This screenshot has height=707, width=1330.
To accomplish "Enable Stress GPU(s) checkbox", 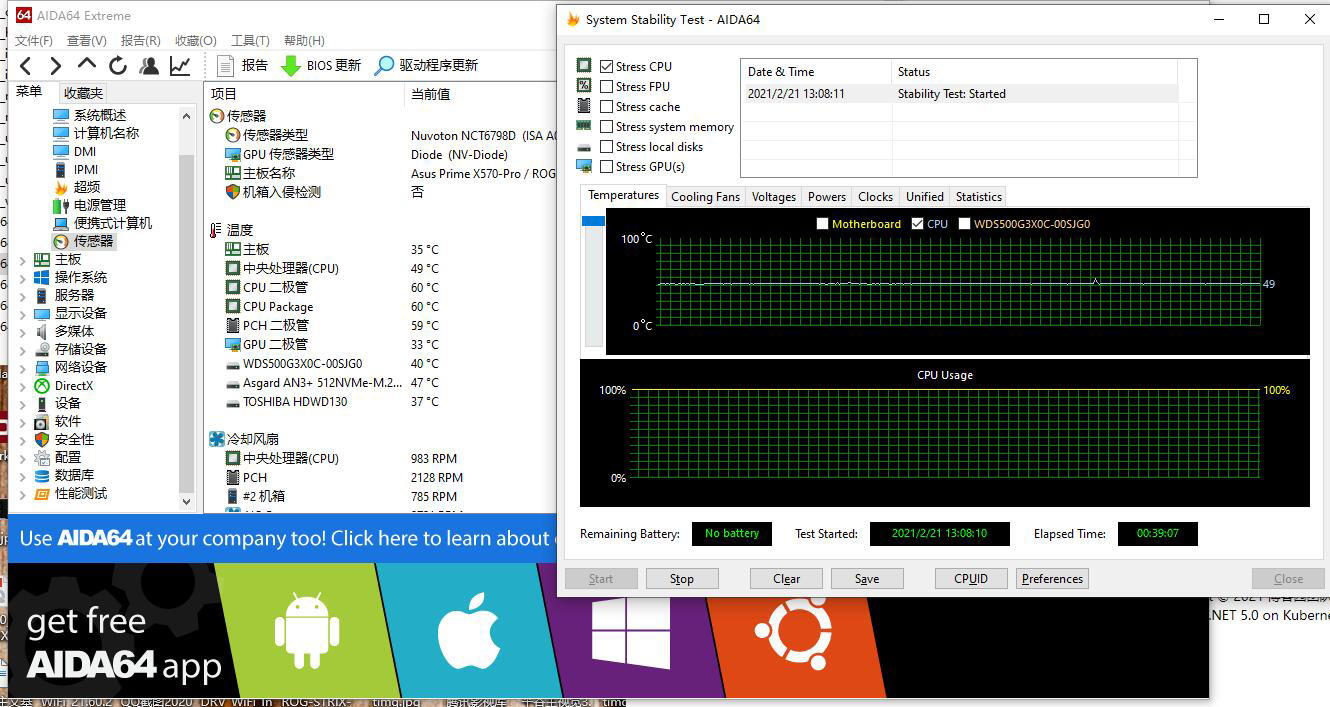I will click(606, 166).
